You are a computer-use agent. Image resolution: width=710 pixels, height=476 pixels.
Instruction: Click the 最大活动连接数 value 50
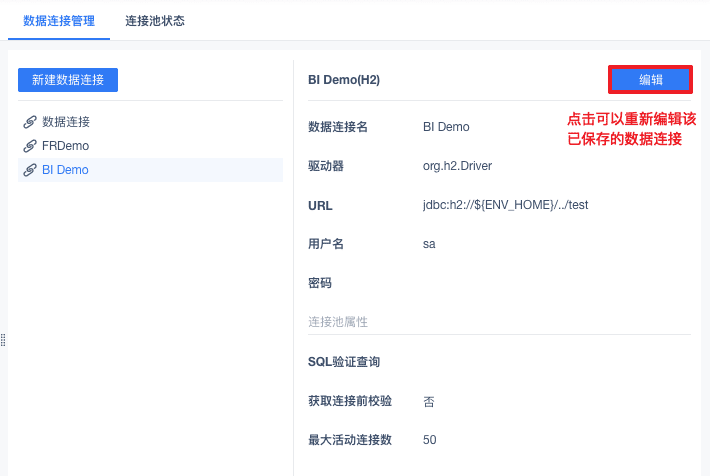pos(430,440)
